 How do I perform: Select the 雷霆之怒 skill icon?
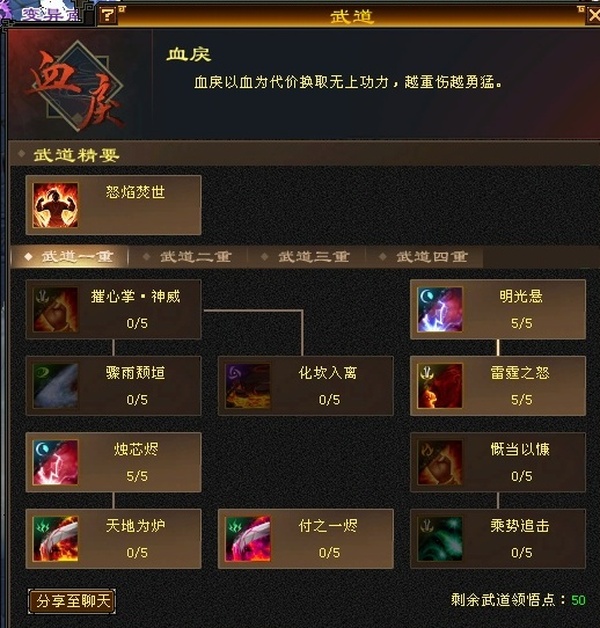pyautogui.click(x=440, y=386)
